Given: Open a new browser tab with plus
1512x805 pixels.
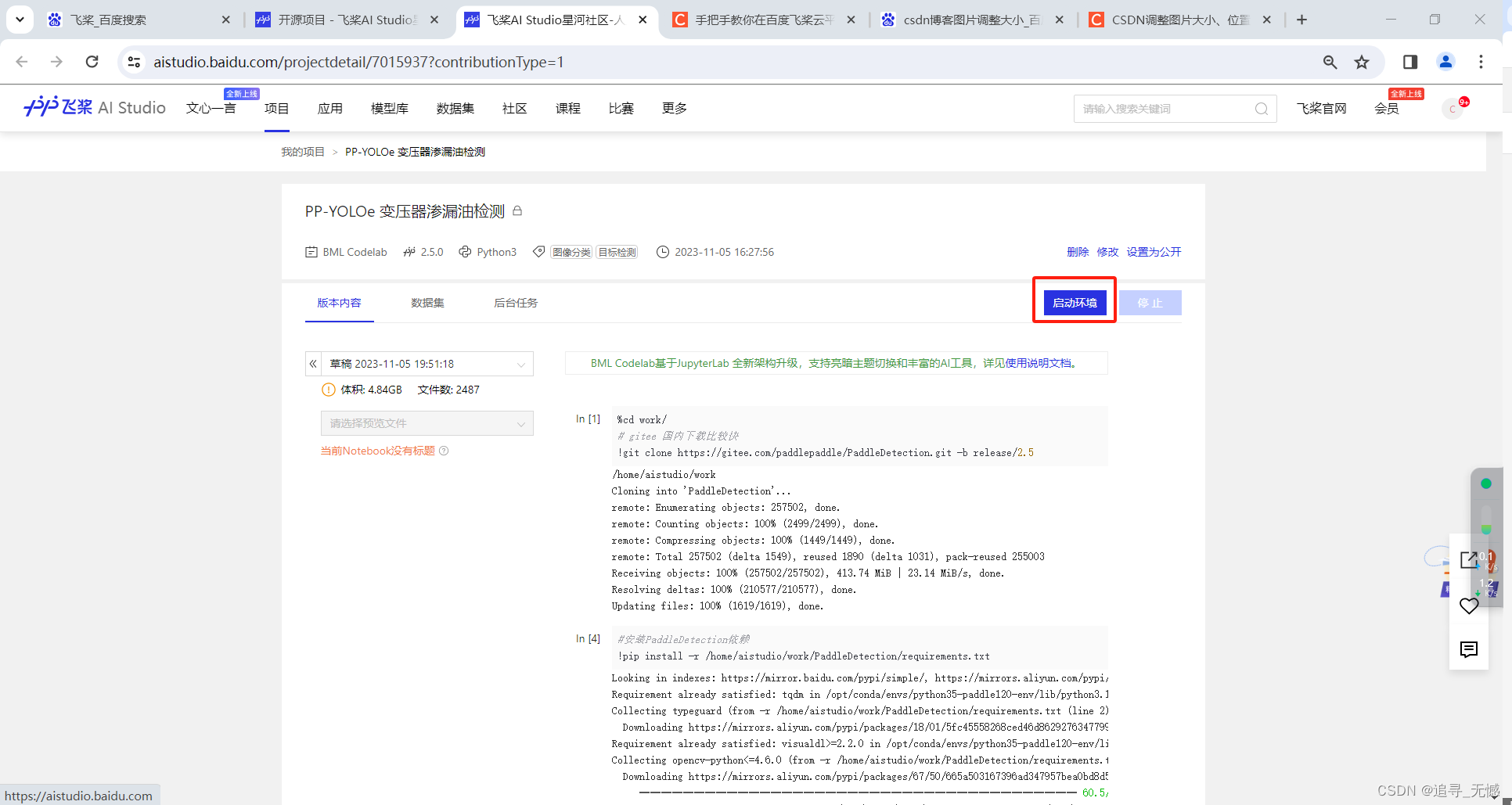Looking at the screenshot, I should [x=1301, y=20].
